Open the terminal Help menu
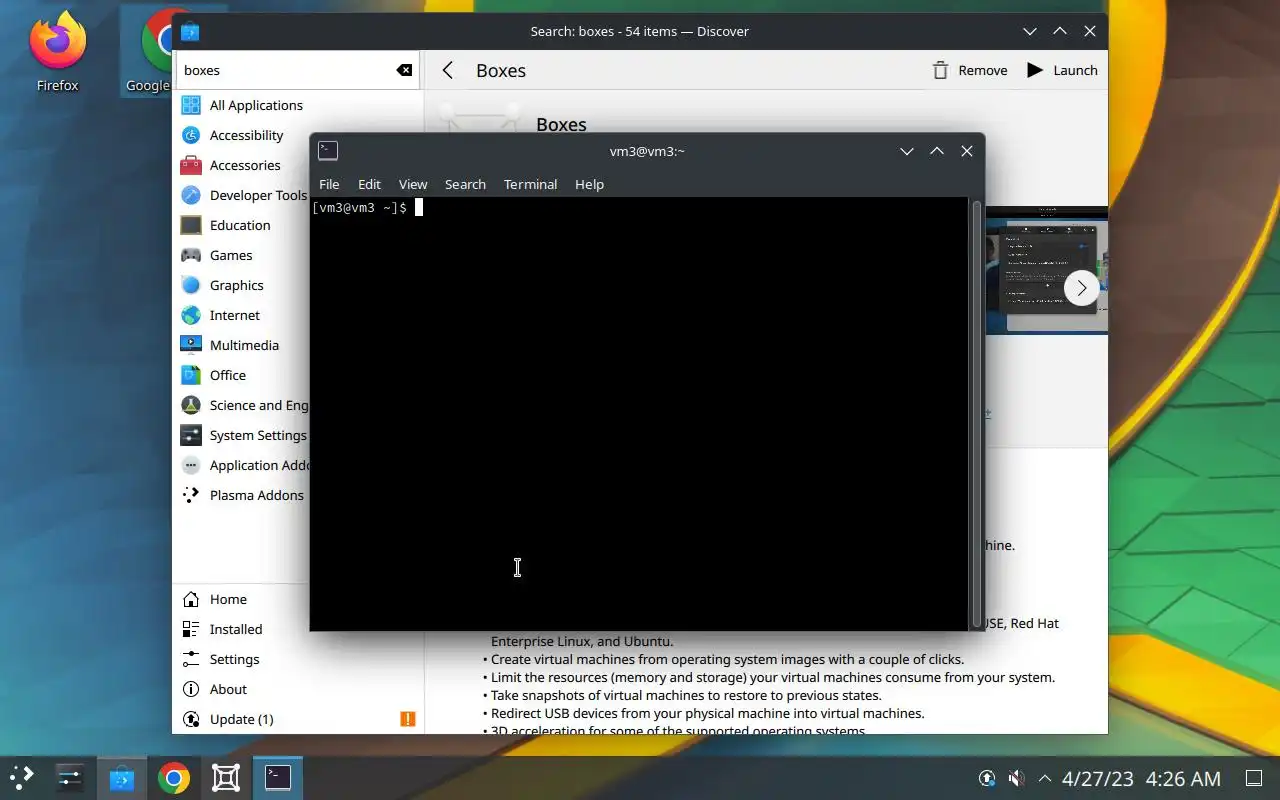Screen dimensions: 1280x800 [x=589, y=184]
